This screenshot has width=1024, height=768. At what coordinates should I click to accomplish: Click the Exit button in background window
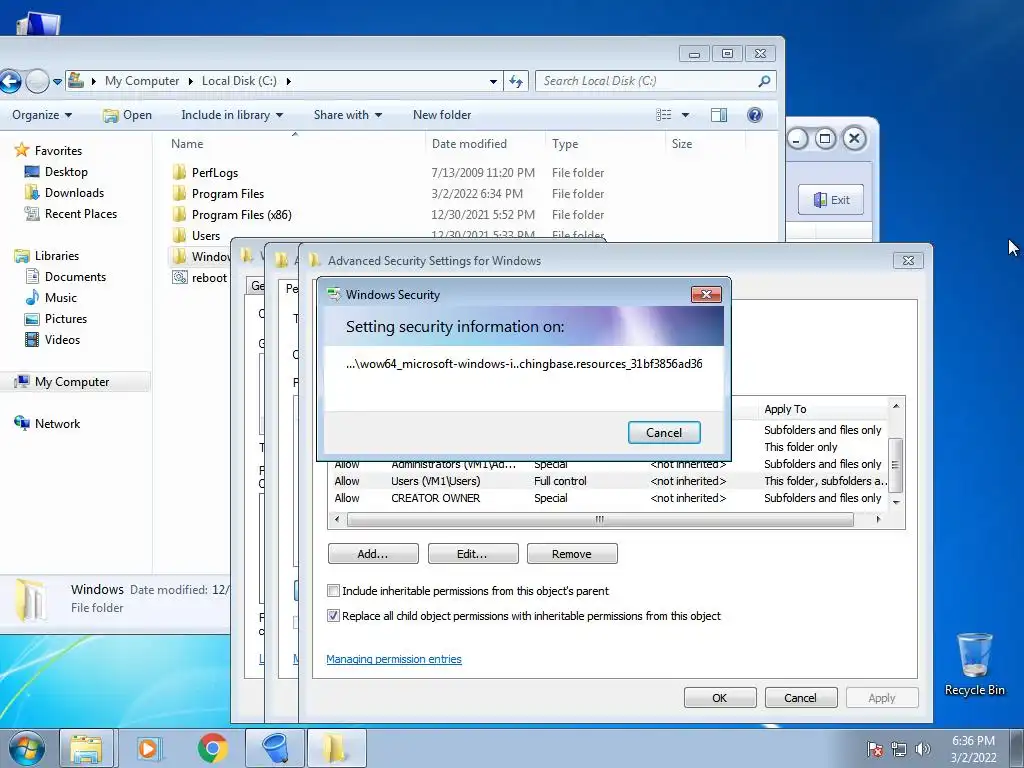tap(831, 200)
